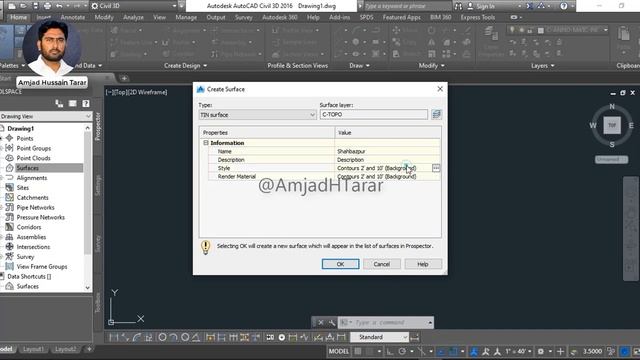The image size is (640, 360).
Task: Open the annotation scale 1" = 40' dropdown
Action: pos(518,351)
